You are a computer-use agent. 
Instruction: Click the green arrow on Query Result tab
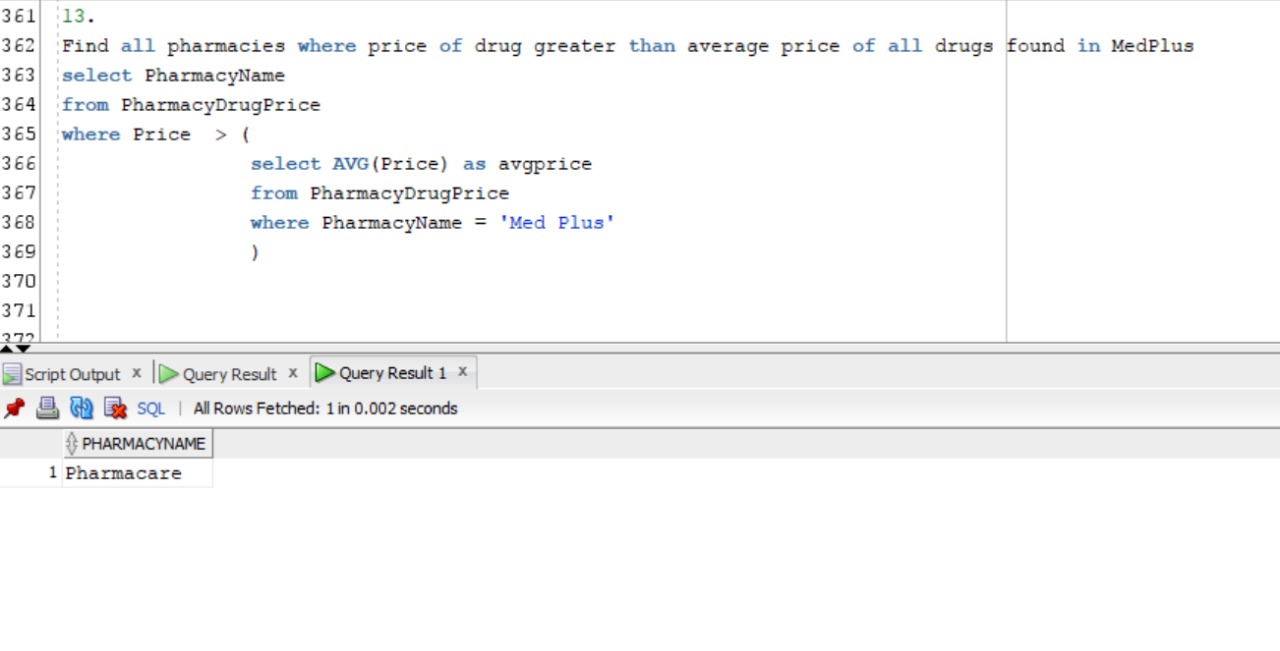[x=167, y=373]
